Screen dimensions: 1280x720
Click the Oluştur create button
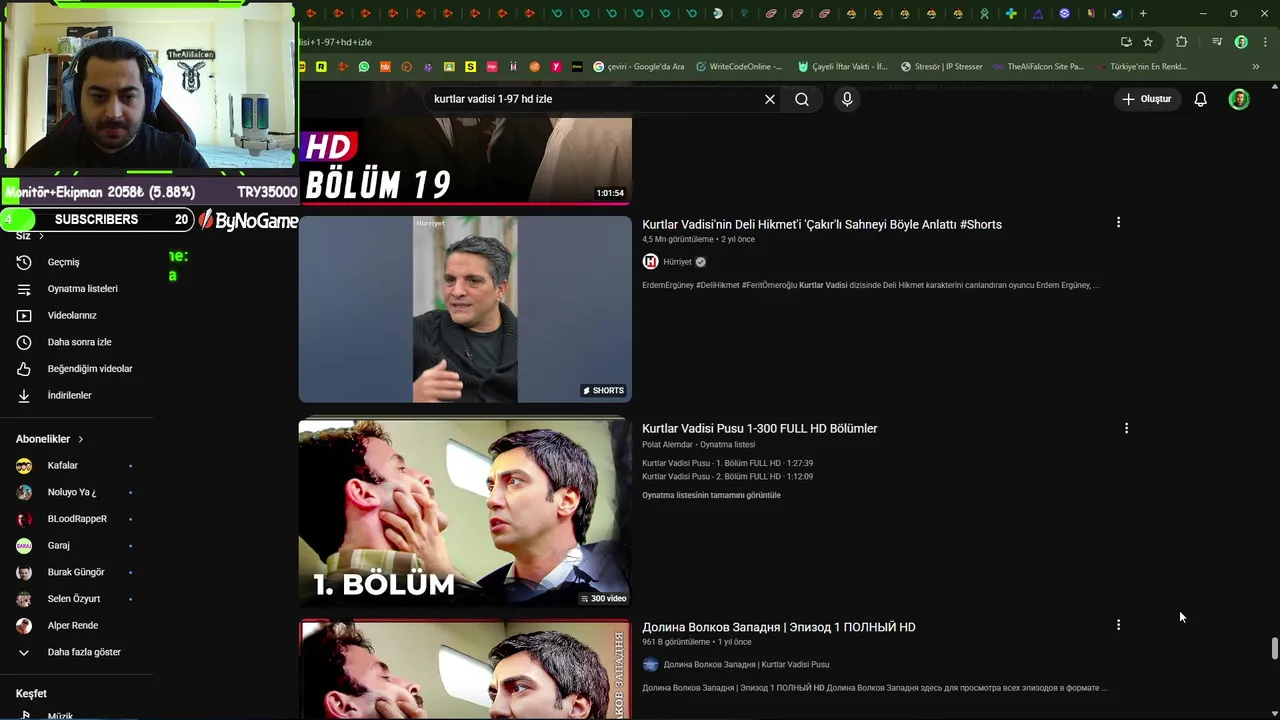coord(1146,99)
